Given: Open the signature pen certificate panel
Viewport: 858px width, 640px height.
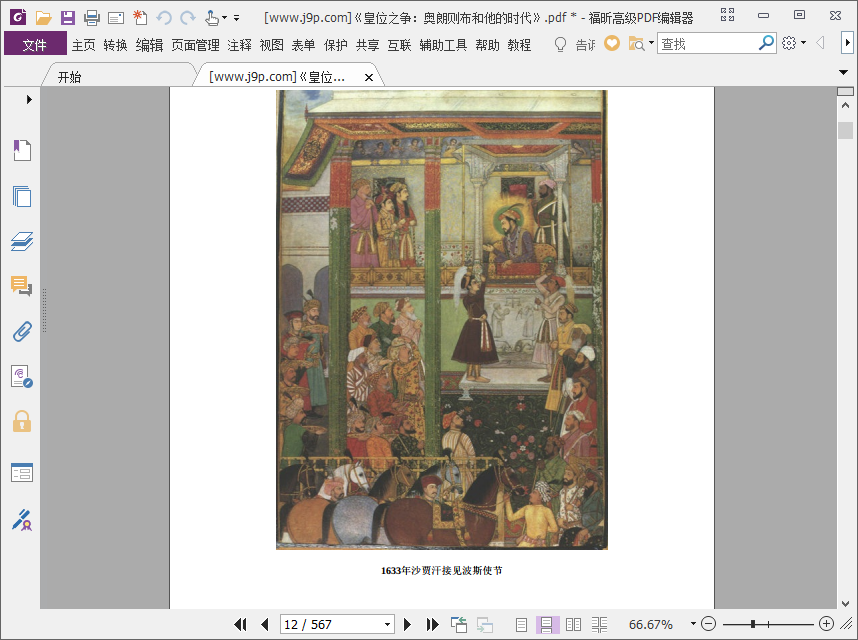Looking at the screenshot, I should pyautogui.click(x=22, y=520).
